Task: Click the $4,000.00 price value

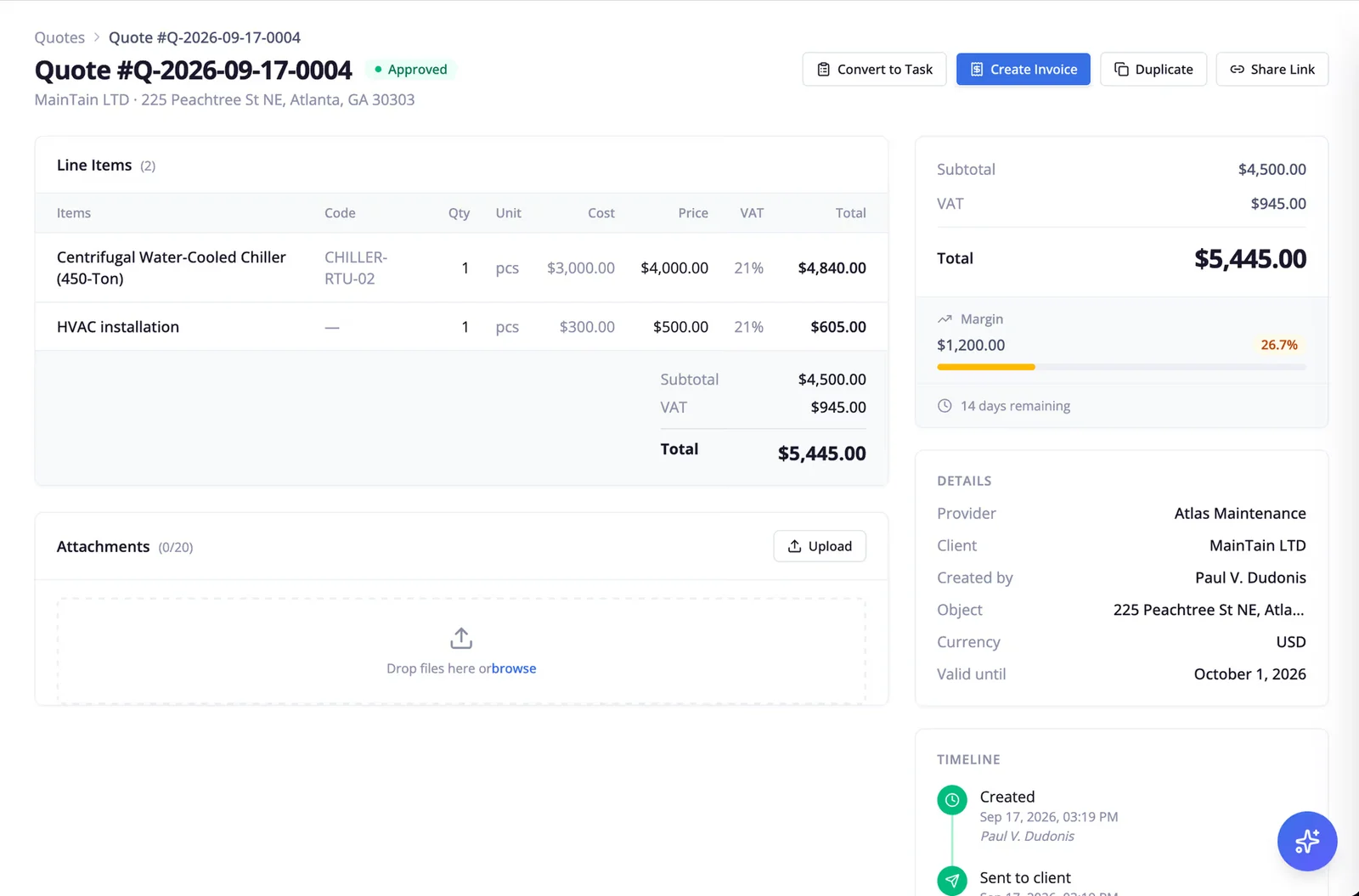Action: 674,268
